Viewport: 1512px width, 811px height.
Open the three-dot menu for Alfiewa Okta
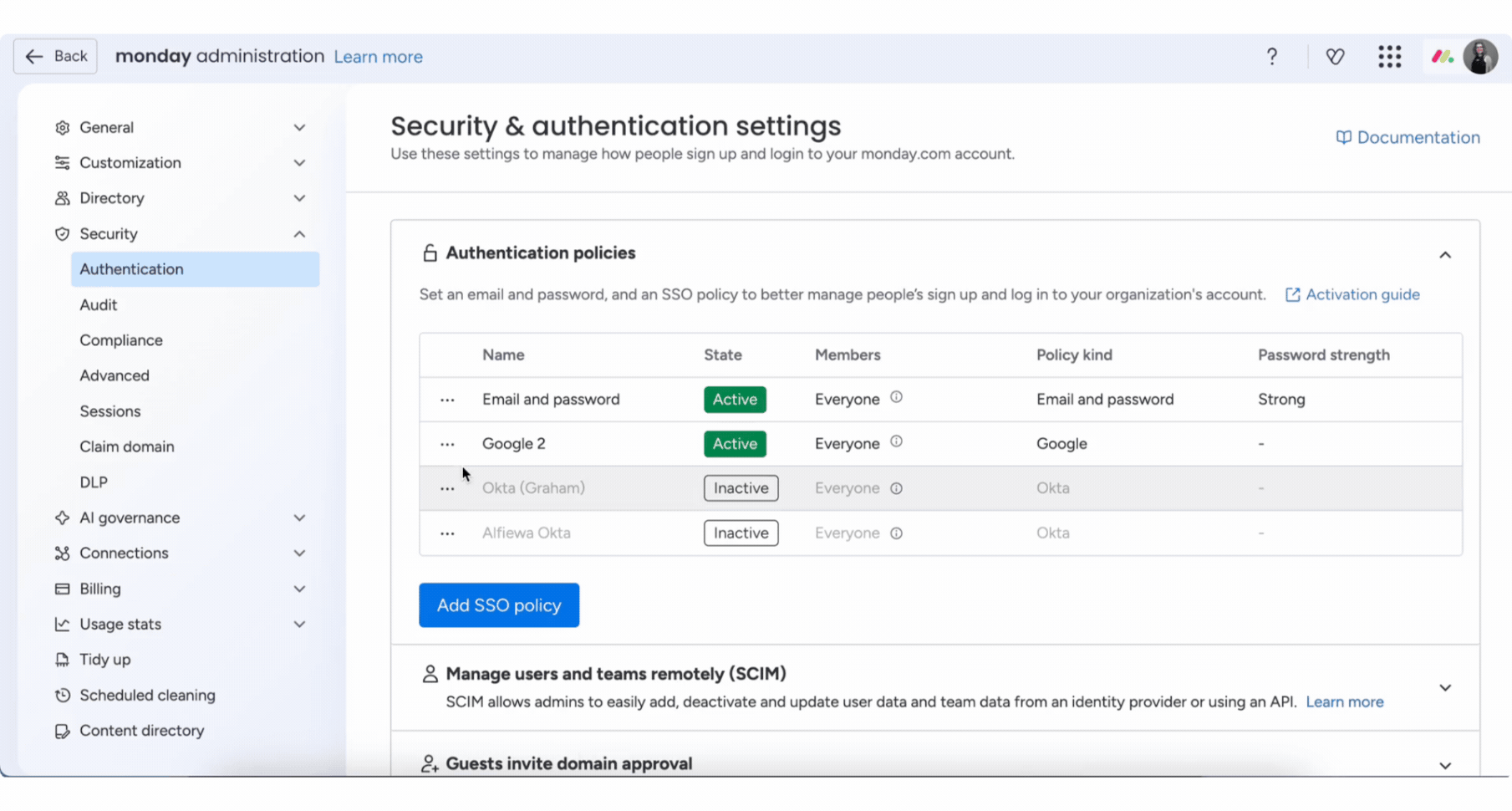click(447, 533)
